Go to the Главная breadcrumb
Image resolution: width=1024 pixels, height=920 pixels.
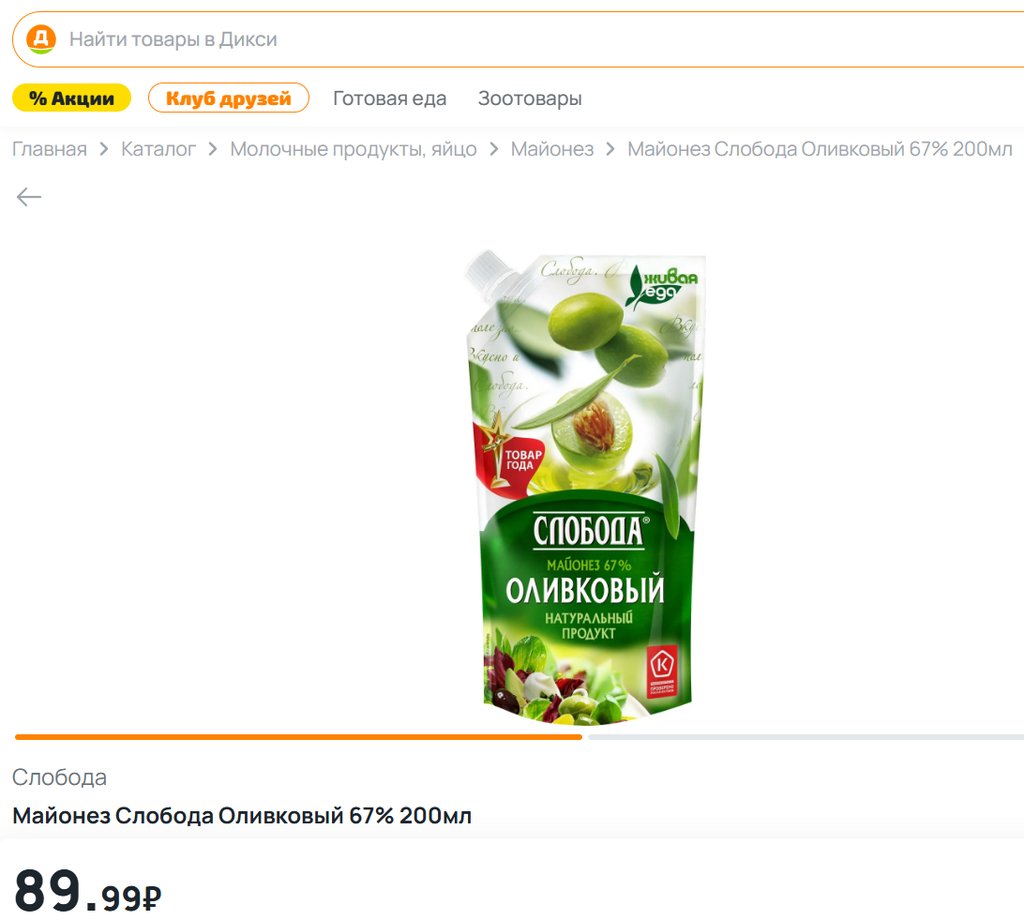tap(50, 149)
